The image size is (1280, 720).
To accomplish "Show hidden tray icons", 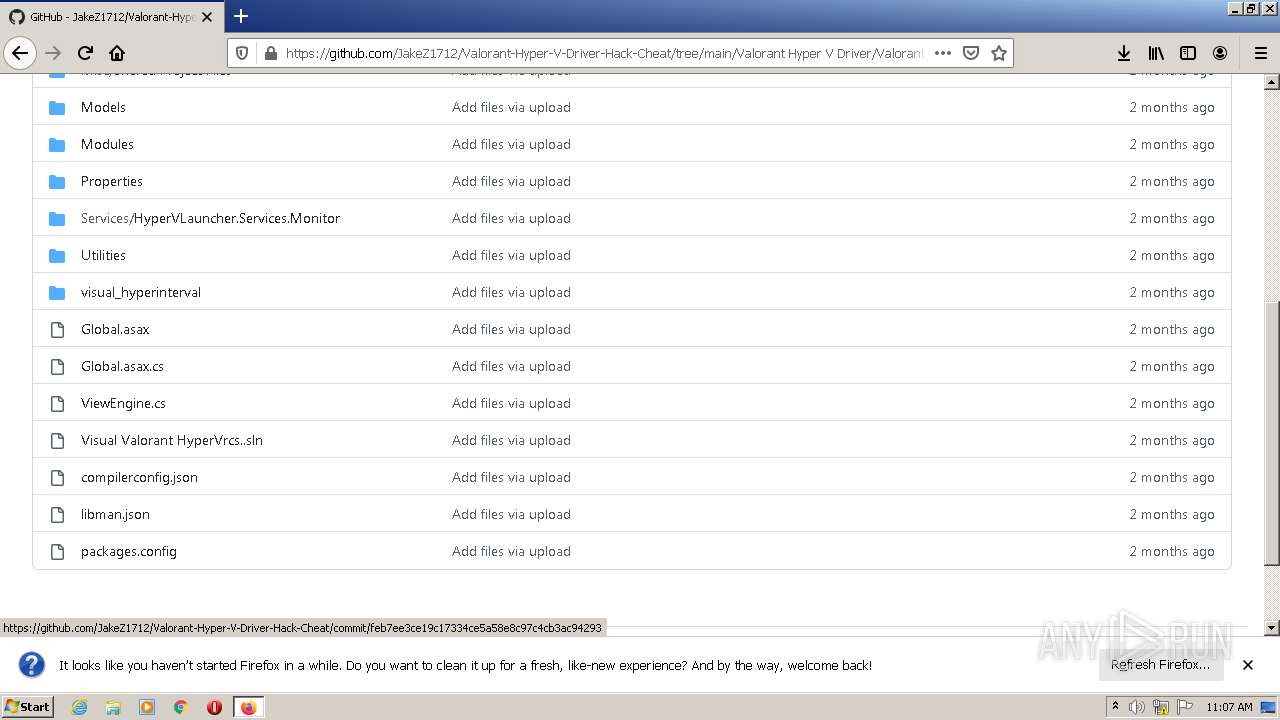I will click(1116, 707).
